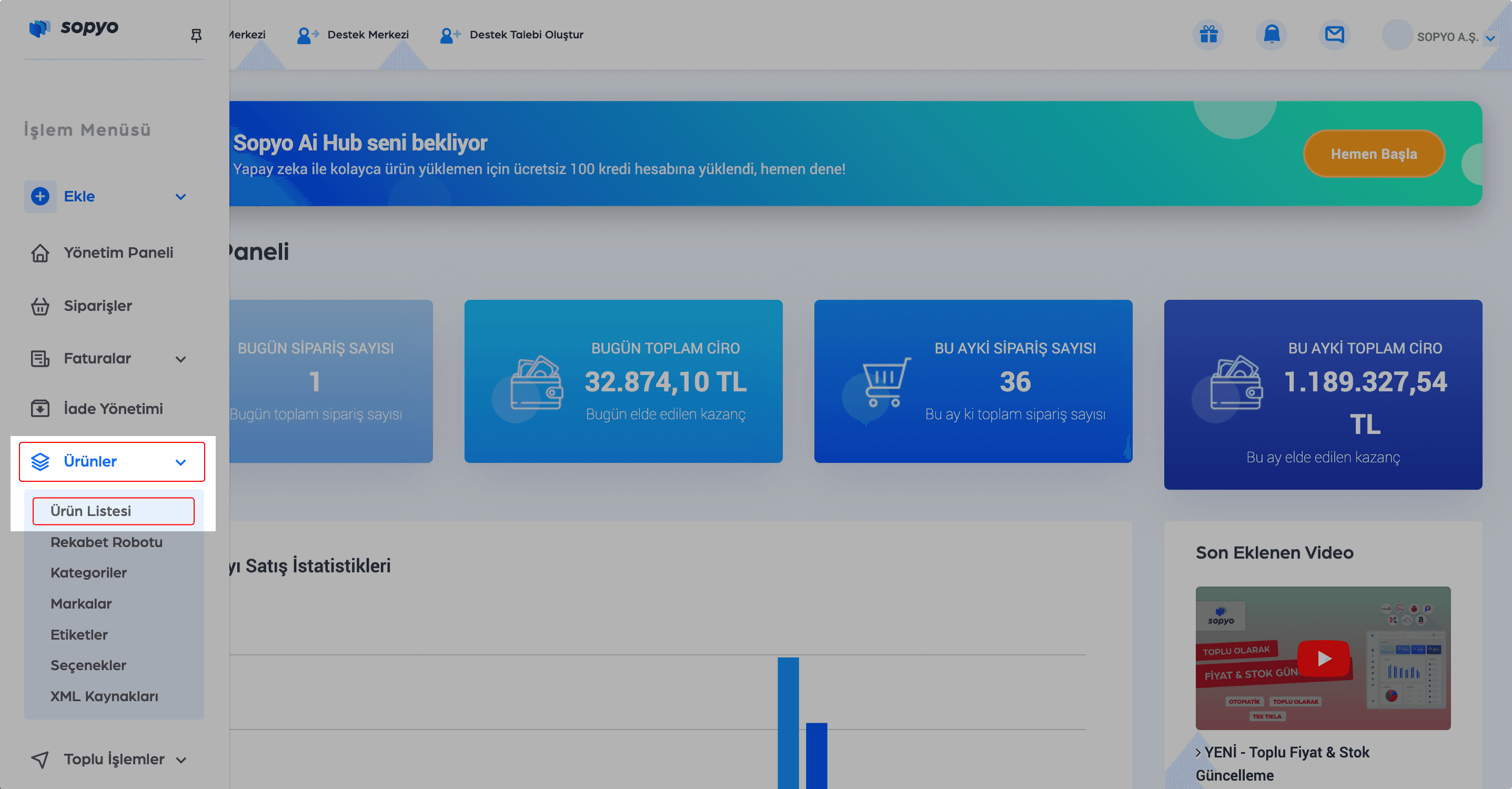1512x789 pixels.
Task: Click the 32.874,10 TL revenue value
Action: point(666,381)
